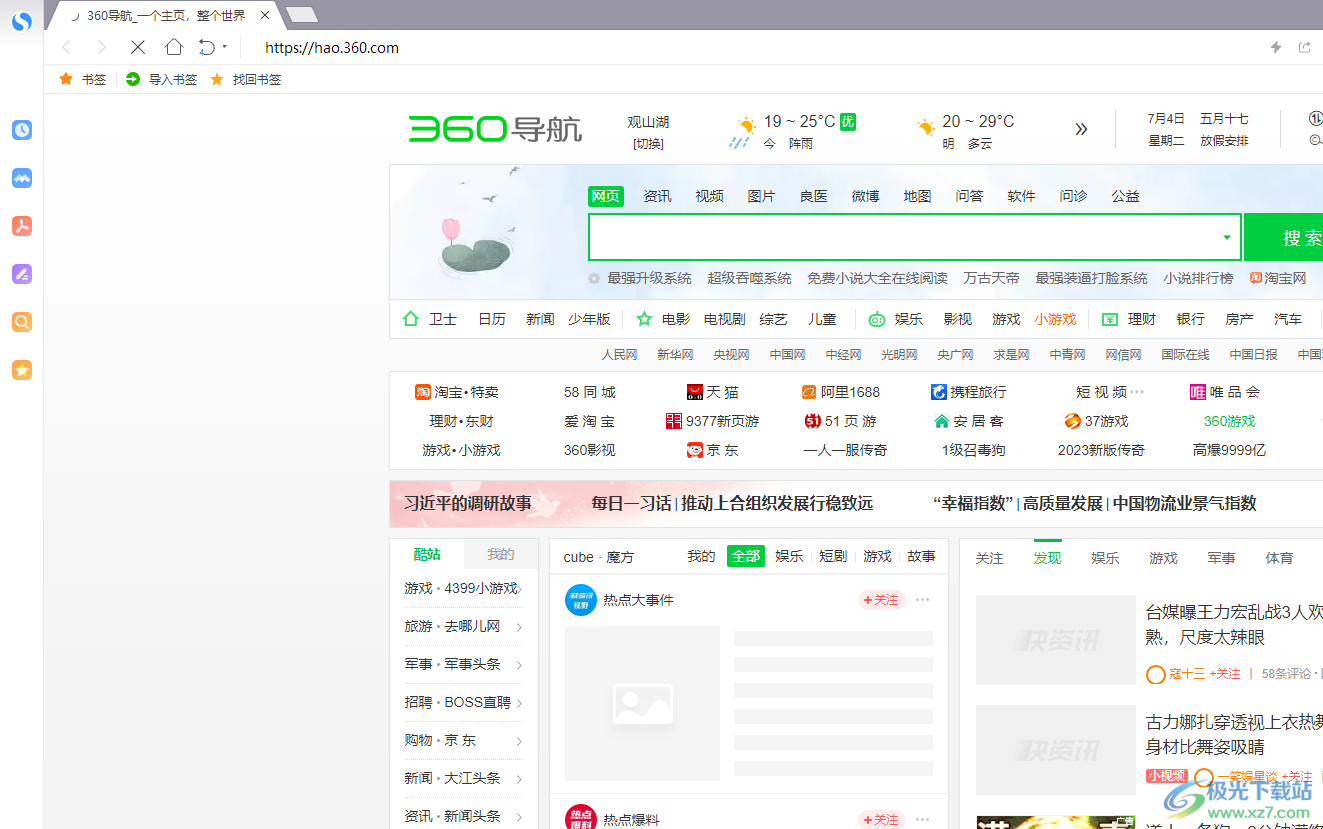Open the purple note-edit sidebar icon
1323x829 pixels.
(22, 274)
